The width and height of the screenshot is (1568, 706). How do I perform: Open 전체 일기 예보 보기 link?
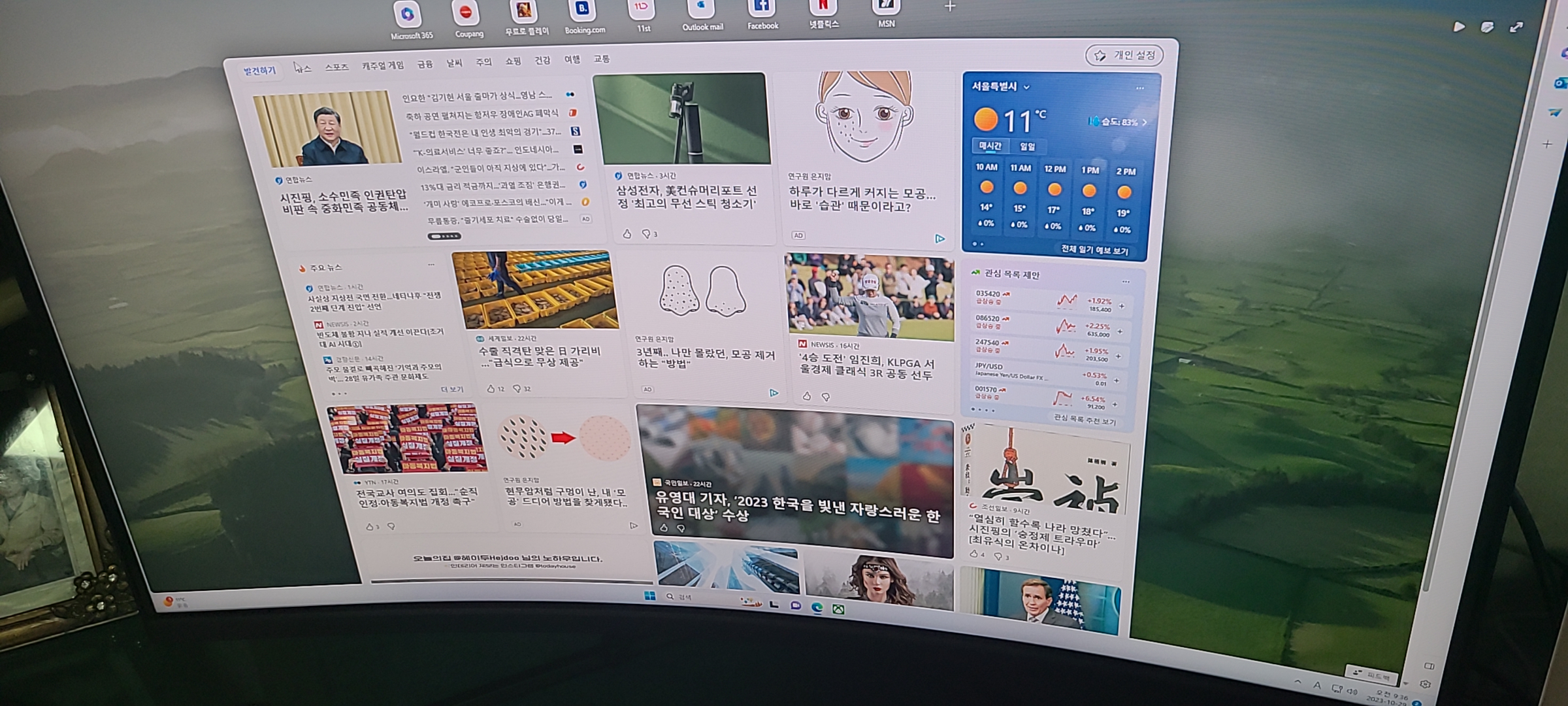[1094, 250]
